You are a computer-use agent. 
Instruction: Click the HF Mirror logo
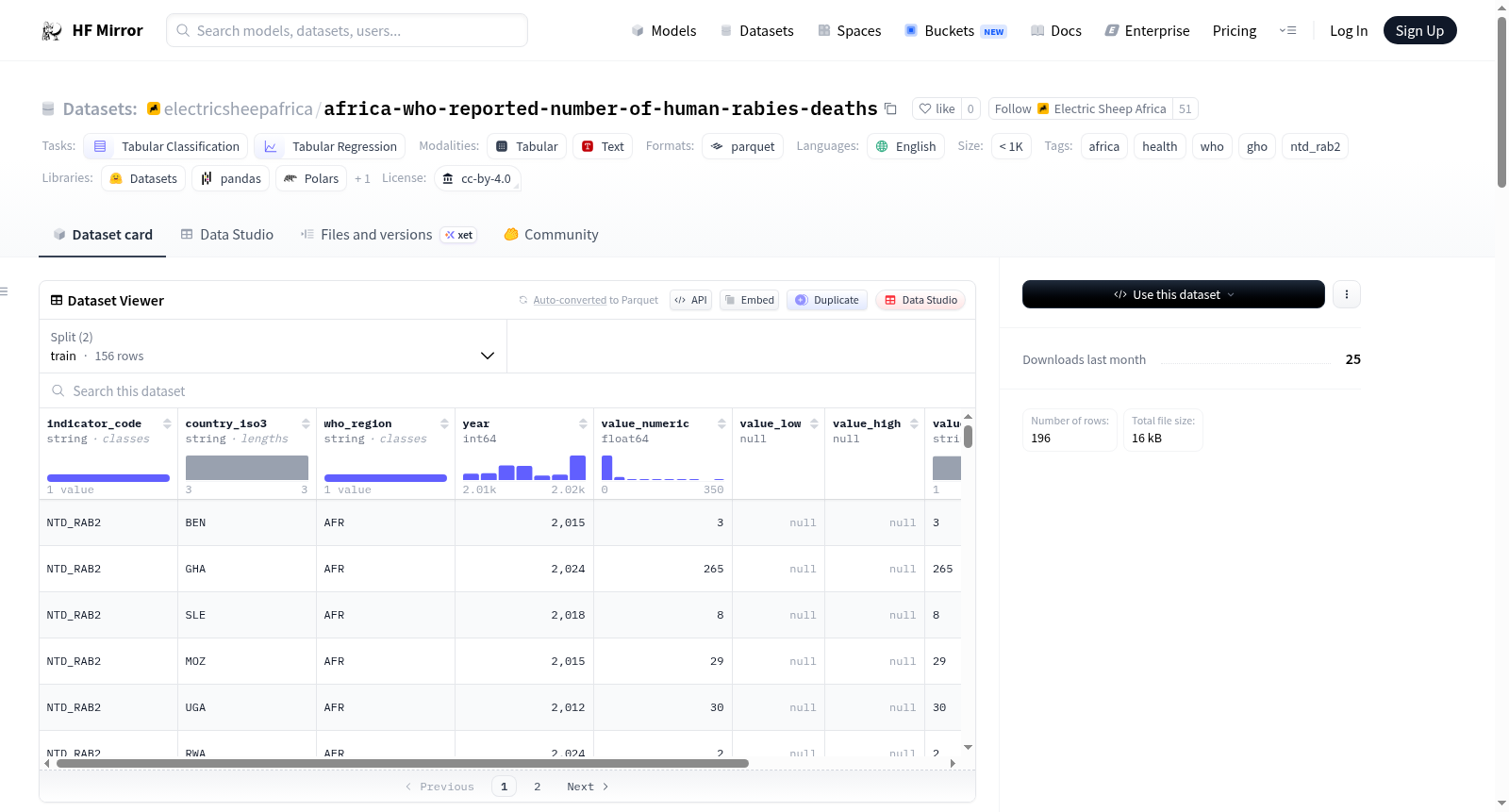[x=92, y=30]
